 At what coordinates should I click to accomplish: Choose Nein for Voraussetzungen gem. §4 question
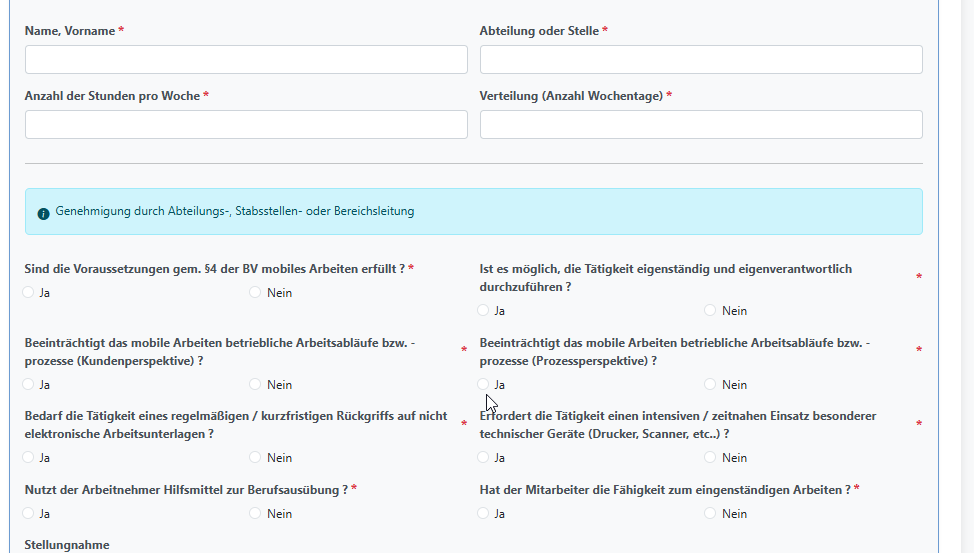click(x=255, y=292)
